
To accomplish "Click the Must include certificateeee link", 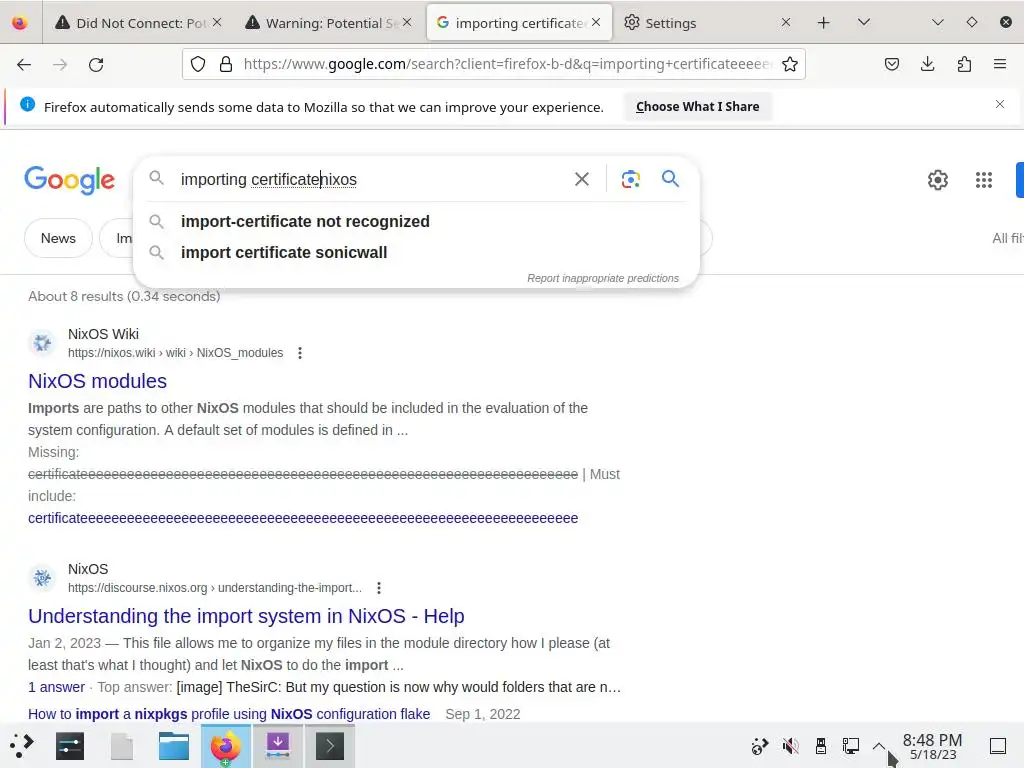I will (x=303, y=519).
